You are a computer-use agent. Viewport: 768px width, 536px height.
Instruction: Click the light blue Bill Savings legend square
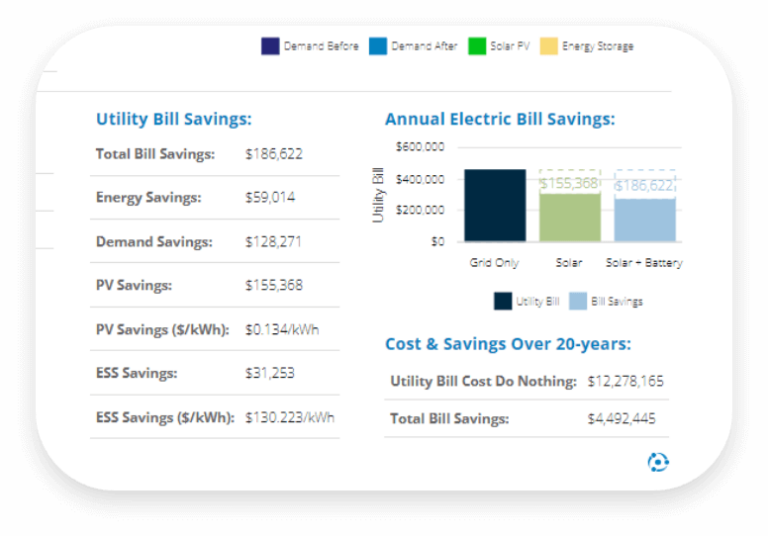[578, 301]
